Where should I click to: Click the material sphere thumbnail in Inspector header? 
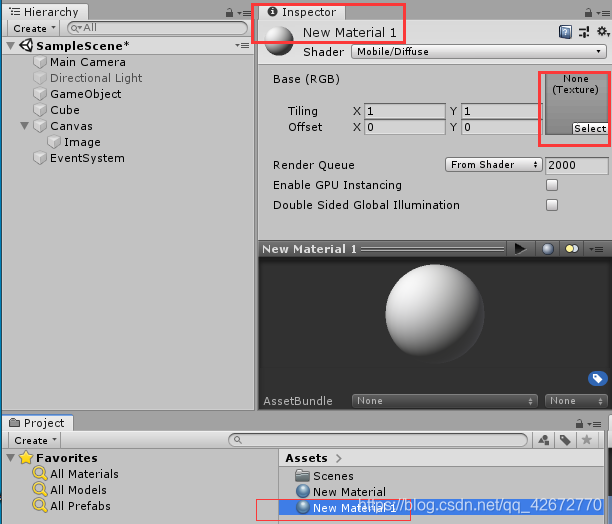(x=279, y=41)
